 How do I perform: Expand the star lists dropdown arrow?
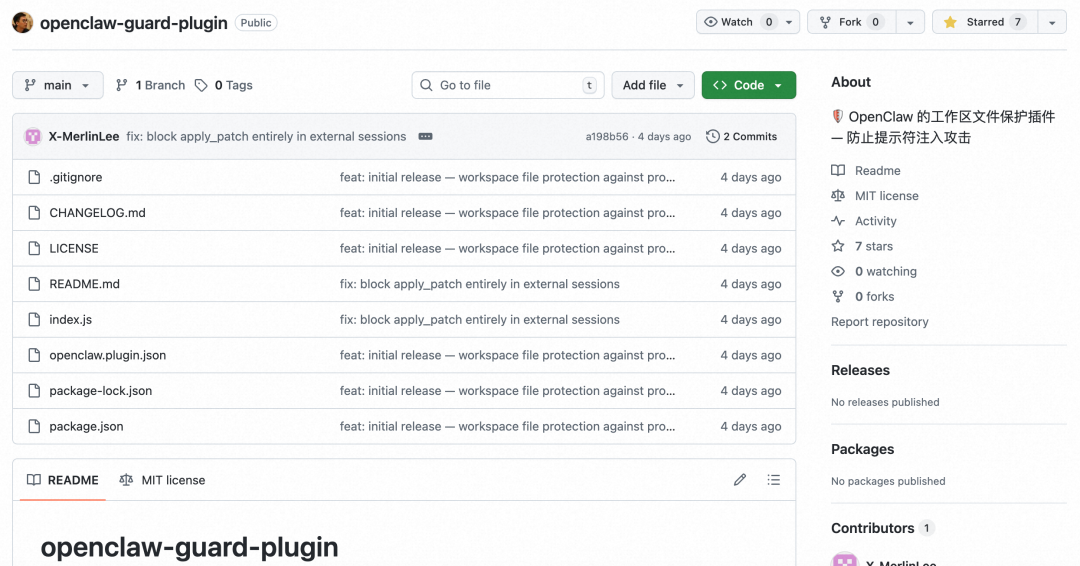point(1051,22)
